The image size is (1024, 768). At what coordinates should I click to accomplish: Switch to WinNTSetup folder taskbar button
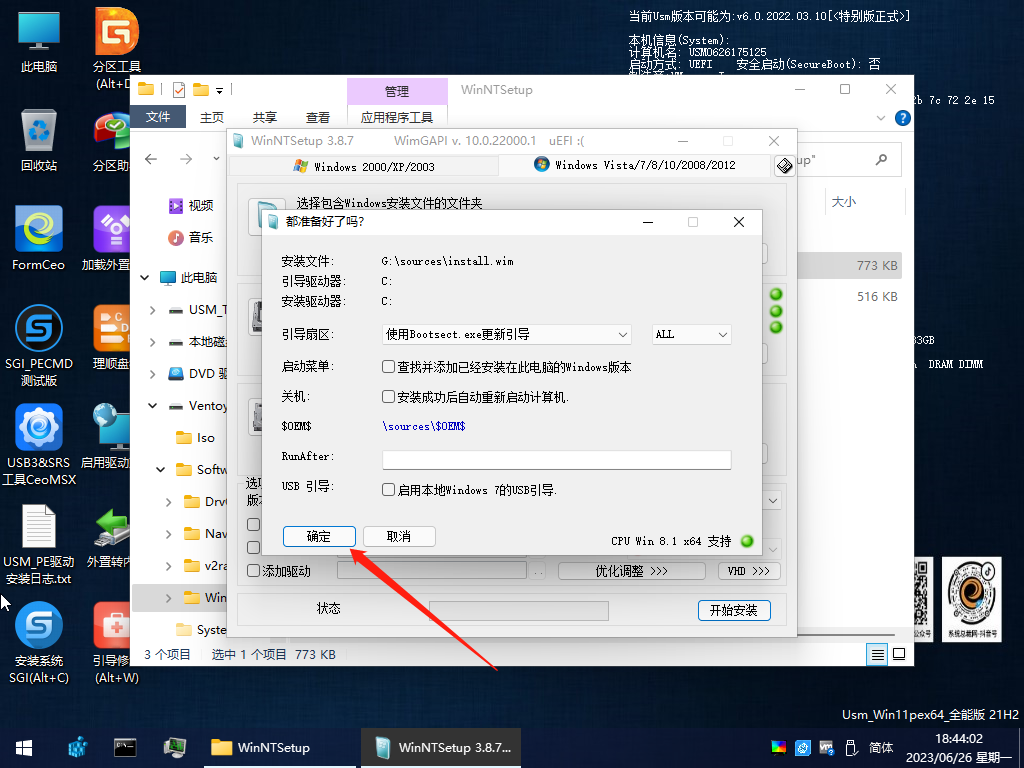(x=280, y=748)
